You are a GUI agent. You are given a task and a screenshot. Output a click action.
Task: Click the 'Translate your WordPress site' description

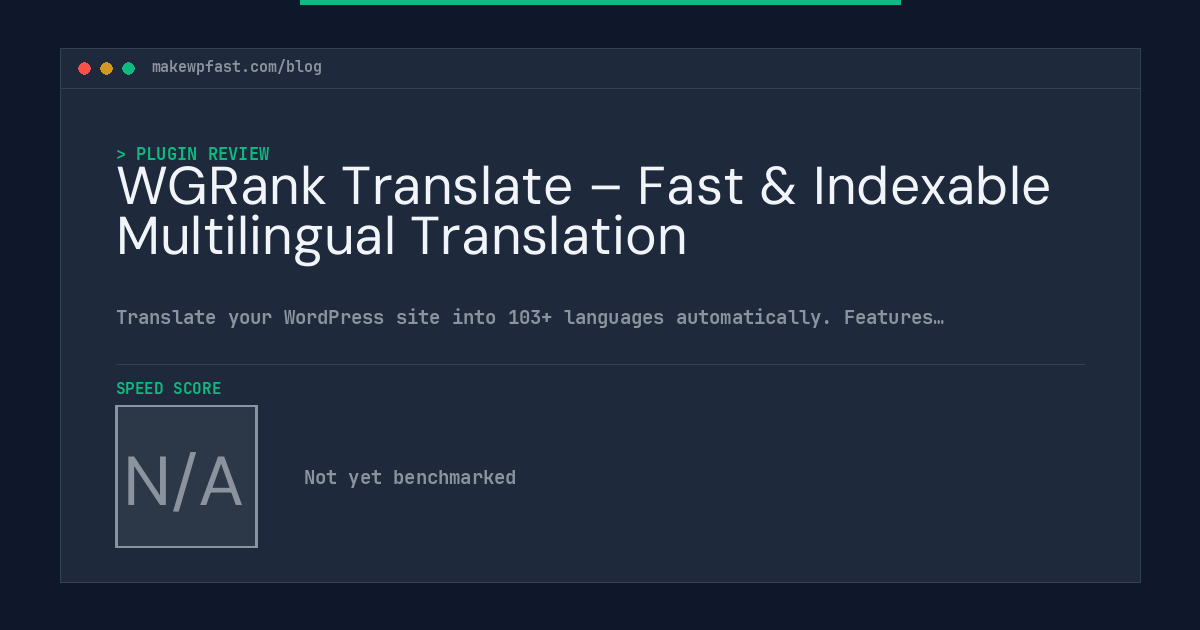(530, 318)
